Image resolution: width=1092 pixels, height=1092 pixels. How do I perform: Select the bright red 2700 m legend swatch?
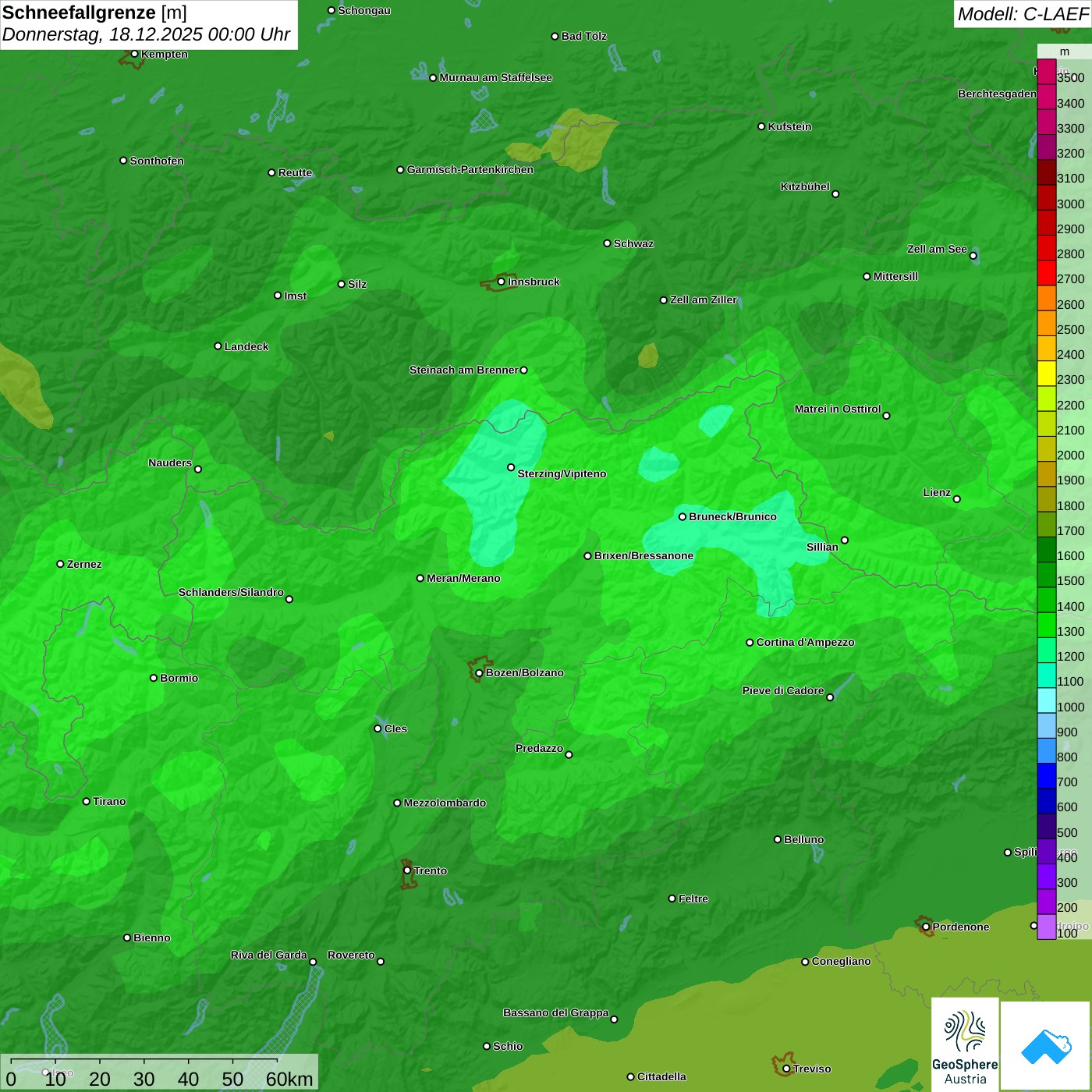[1046, 273]
